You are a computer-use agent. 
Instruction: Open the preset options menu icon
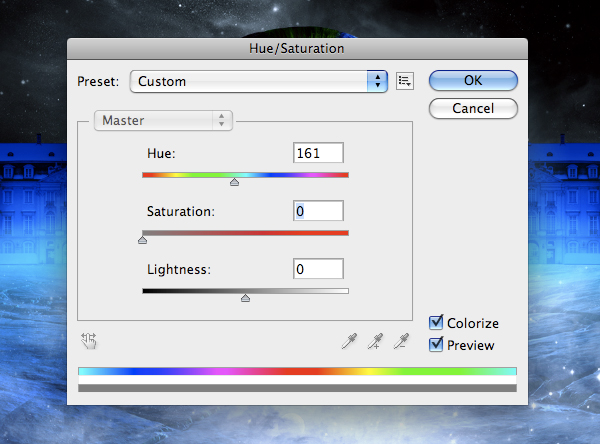click(404, 81)
